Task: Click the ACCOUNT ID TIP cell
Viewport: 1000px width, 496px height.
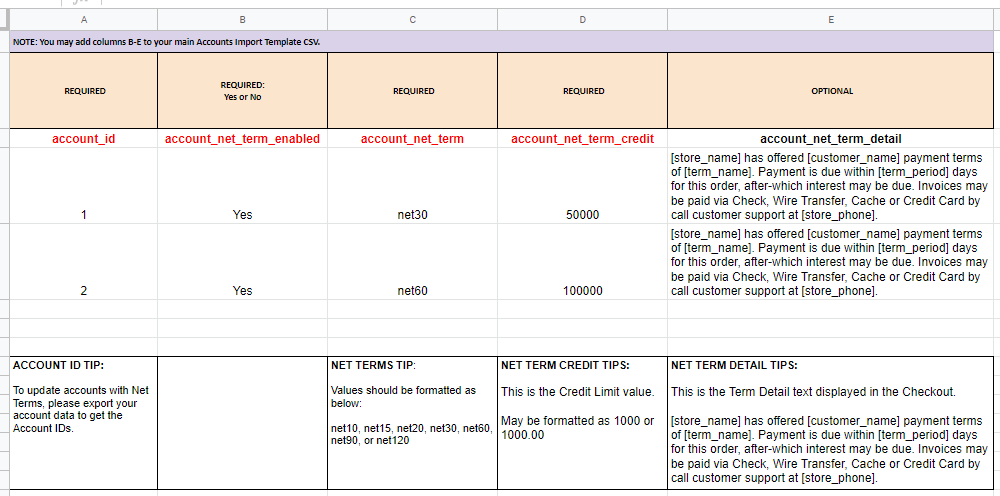Action: tap(84, 423)
